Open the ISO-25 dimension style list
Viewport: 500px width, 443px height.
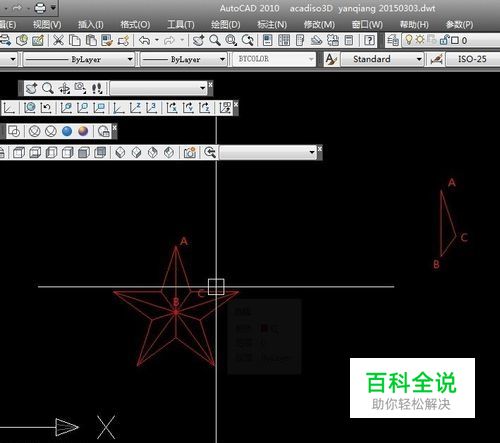473,60
